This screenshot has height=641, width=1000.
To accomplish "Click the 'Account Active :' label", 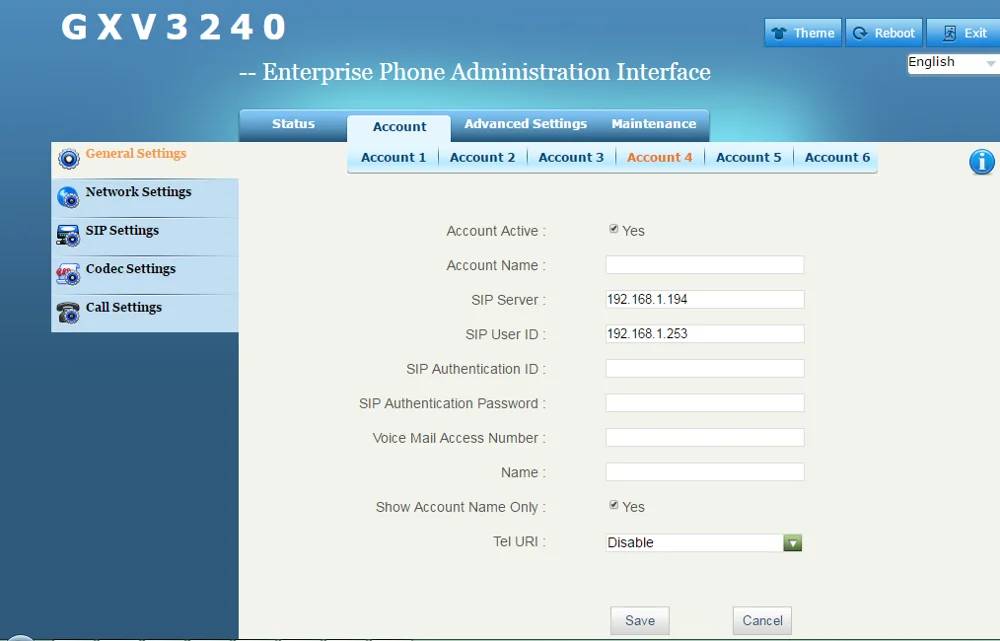I will click(x=496, y=231).
